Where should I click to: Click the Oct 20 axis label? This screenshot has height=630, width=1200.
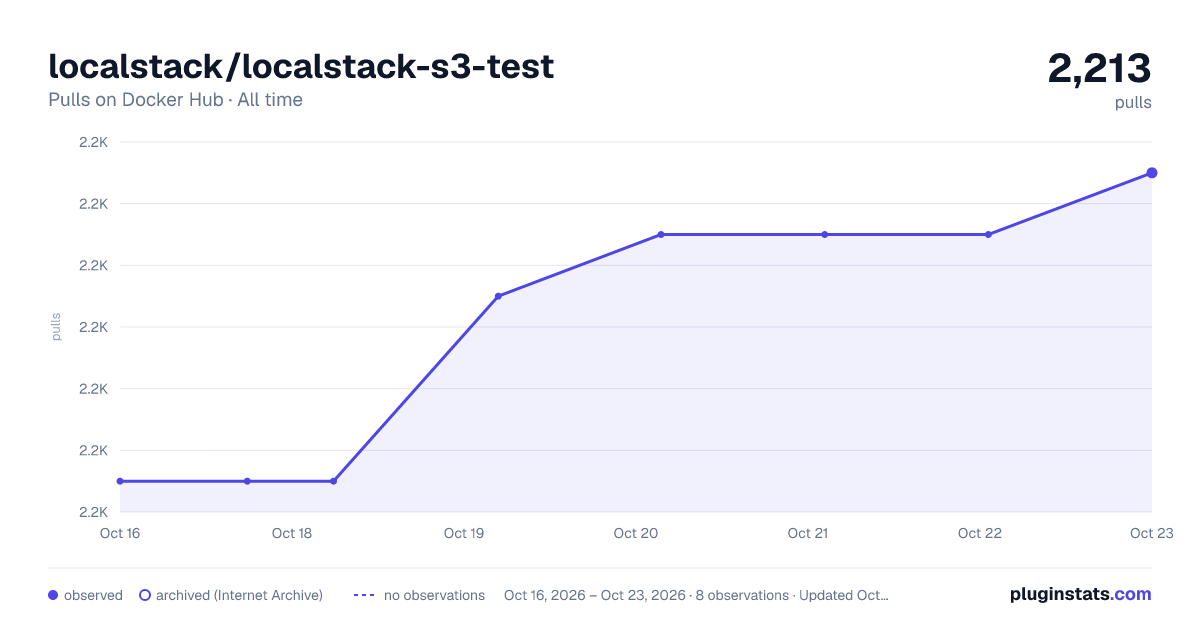point(636,533)
